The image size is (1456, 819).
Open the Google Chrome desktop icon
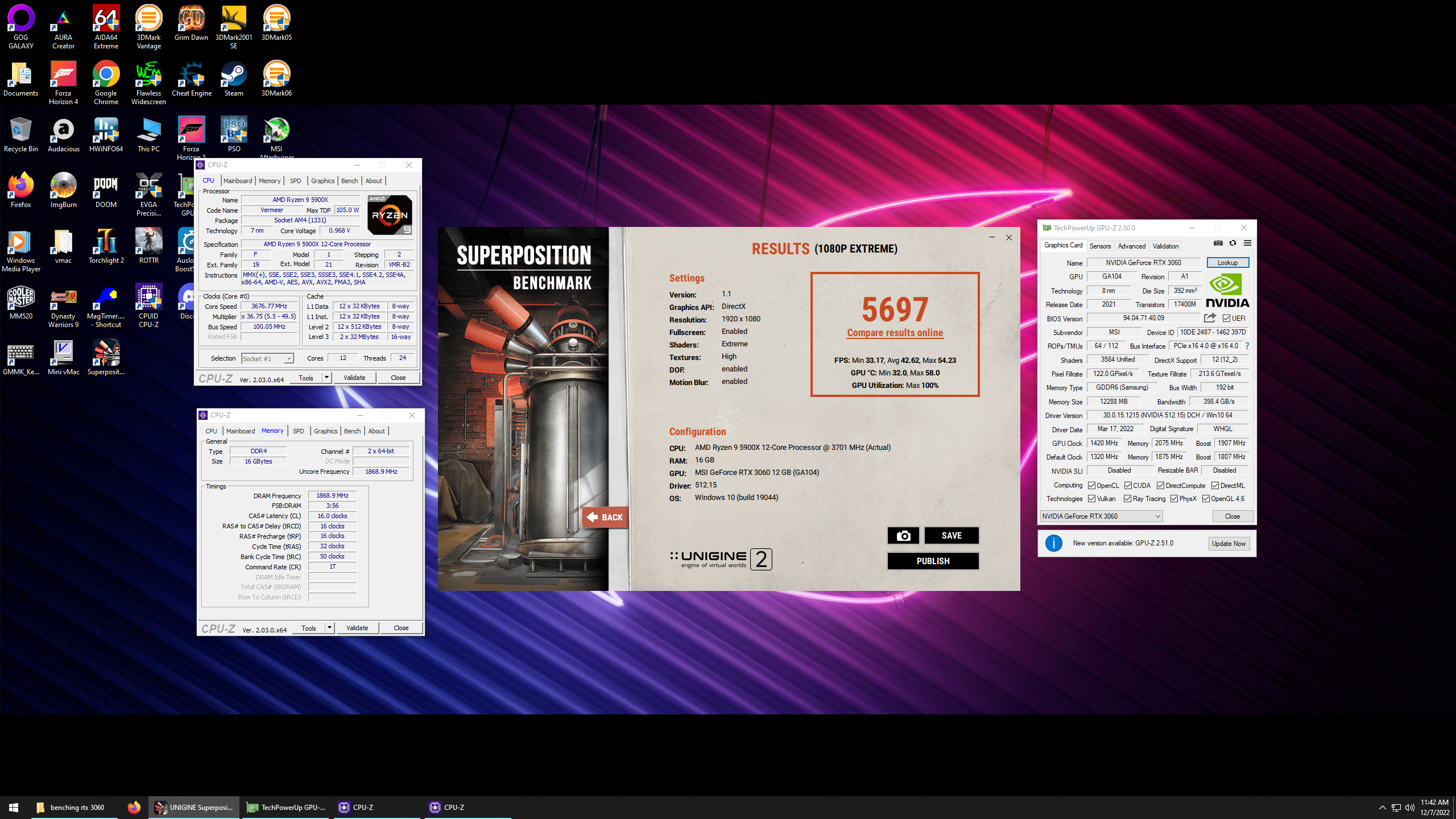(106, 82)
